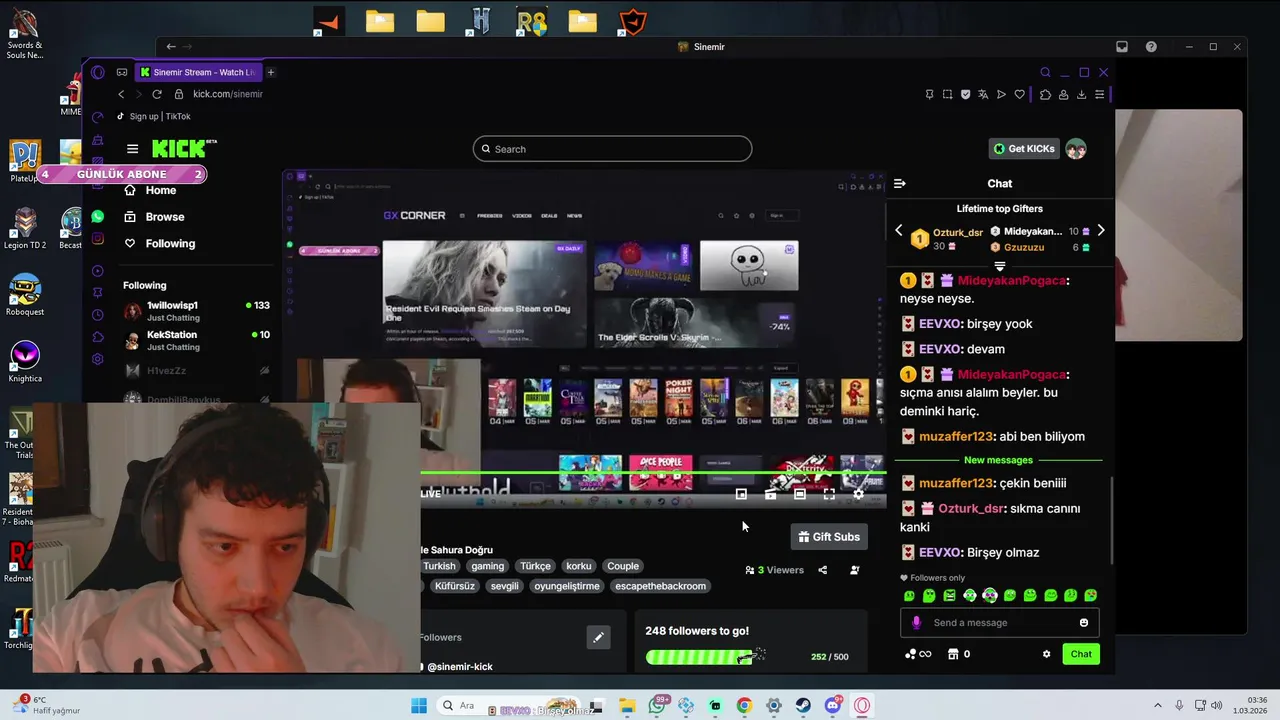1280x720 pixels.
Task: Click the clip creation icon on the player
Action: pos(770,494)
